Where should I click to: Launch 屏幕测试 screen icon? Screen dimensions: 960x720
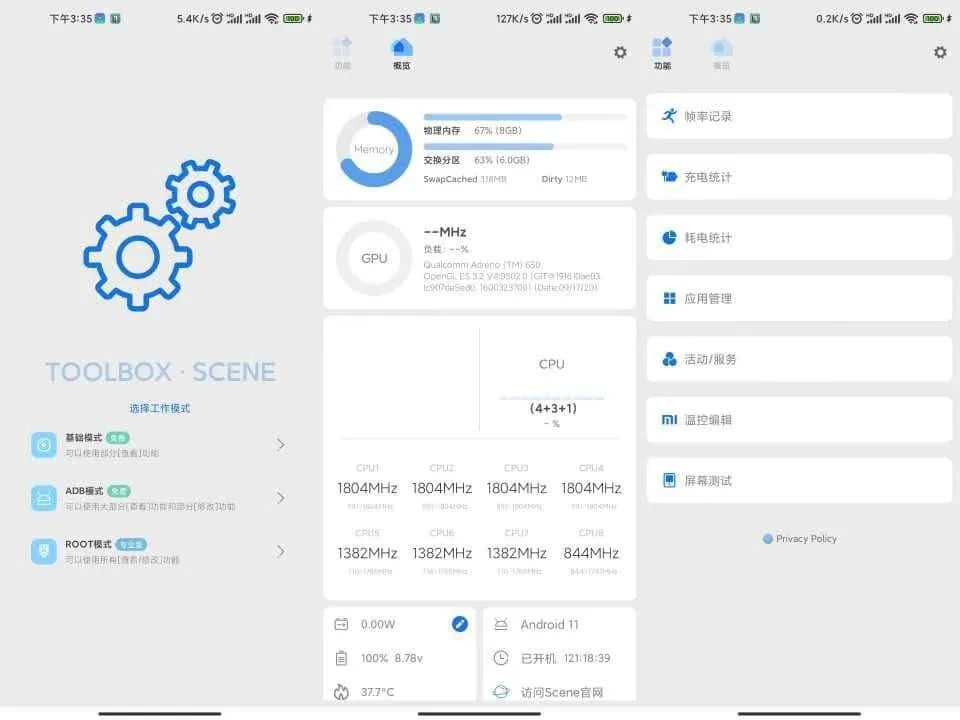tap(669, 481)
